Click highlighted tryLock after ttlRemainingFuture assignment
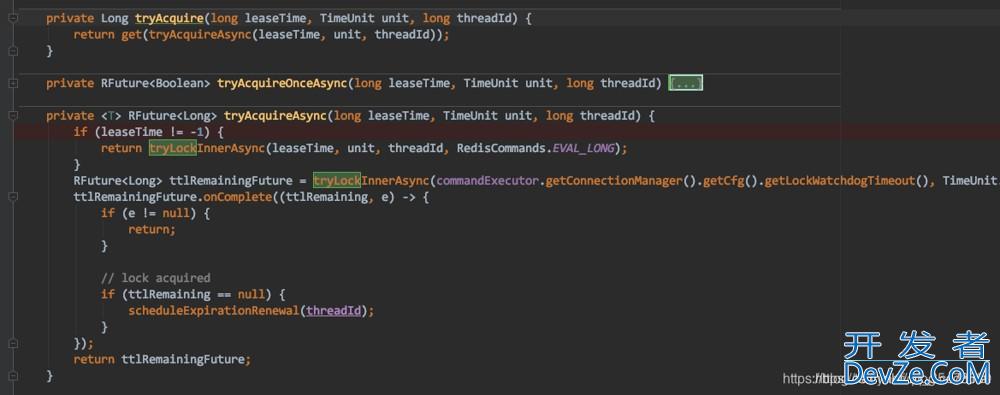The image size is (1000, 395). point(337,181)
